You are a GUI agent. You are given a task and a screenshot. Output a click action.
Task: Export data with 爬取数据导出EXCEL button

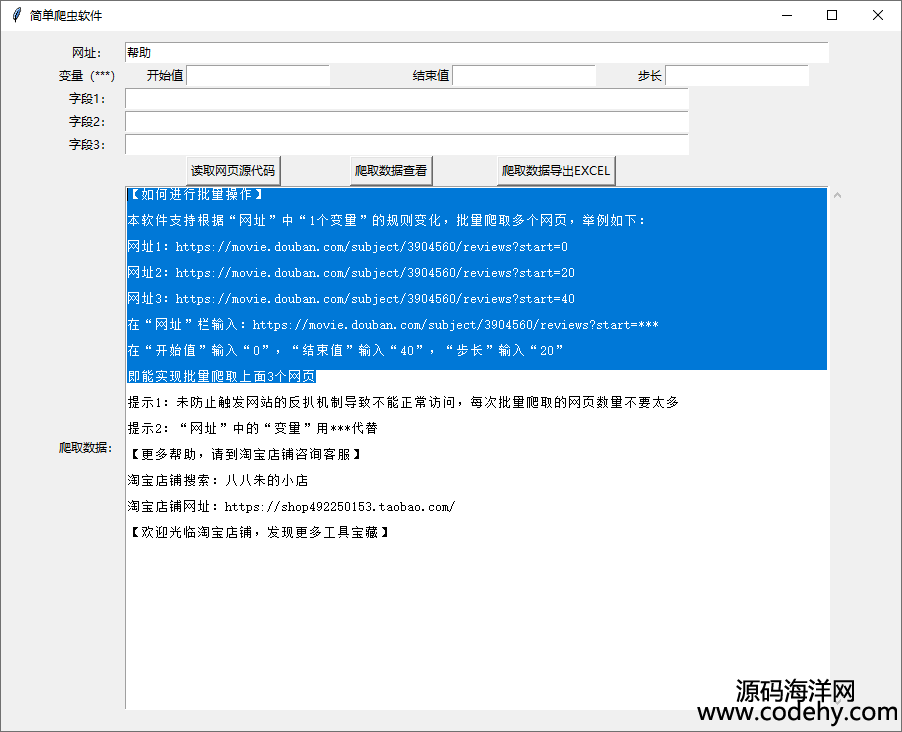pyautogui.click(x=556, y=171)
